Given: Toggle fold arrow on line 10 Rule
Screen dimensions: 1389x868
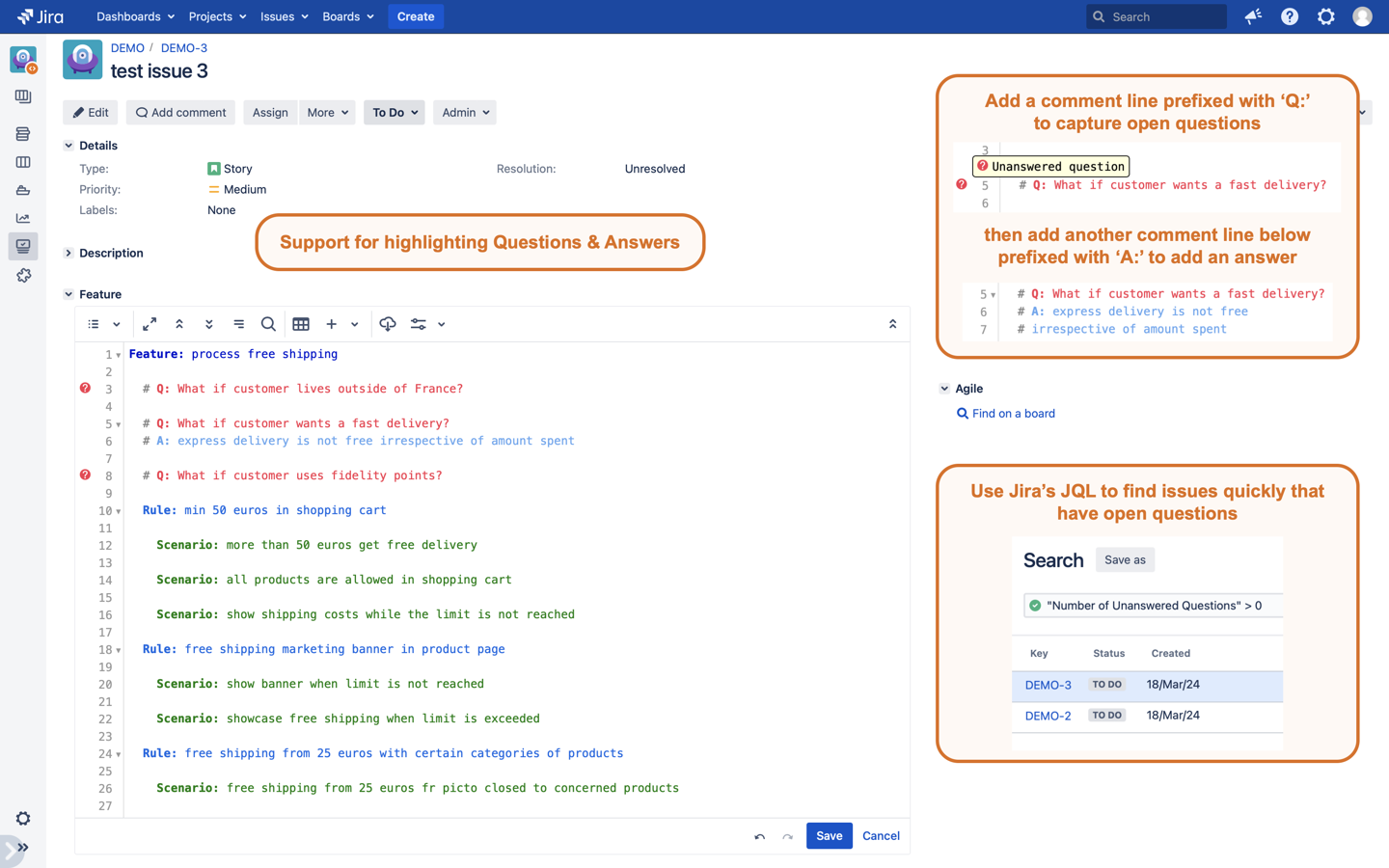Looking at the screenshot, I should [x=119, y=511].
